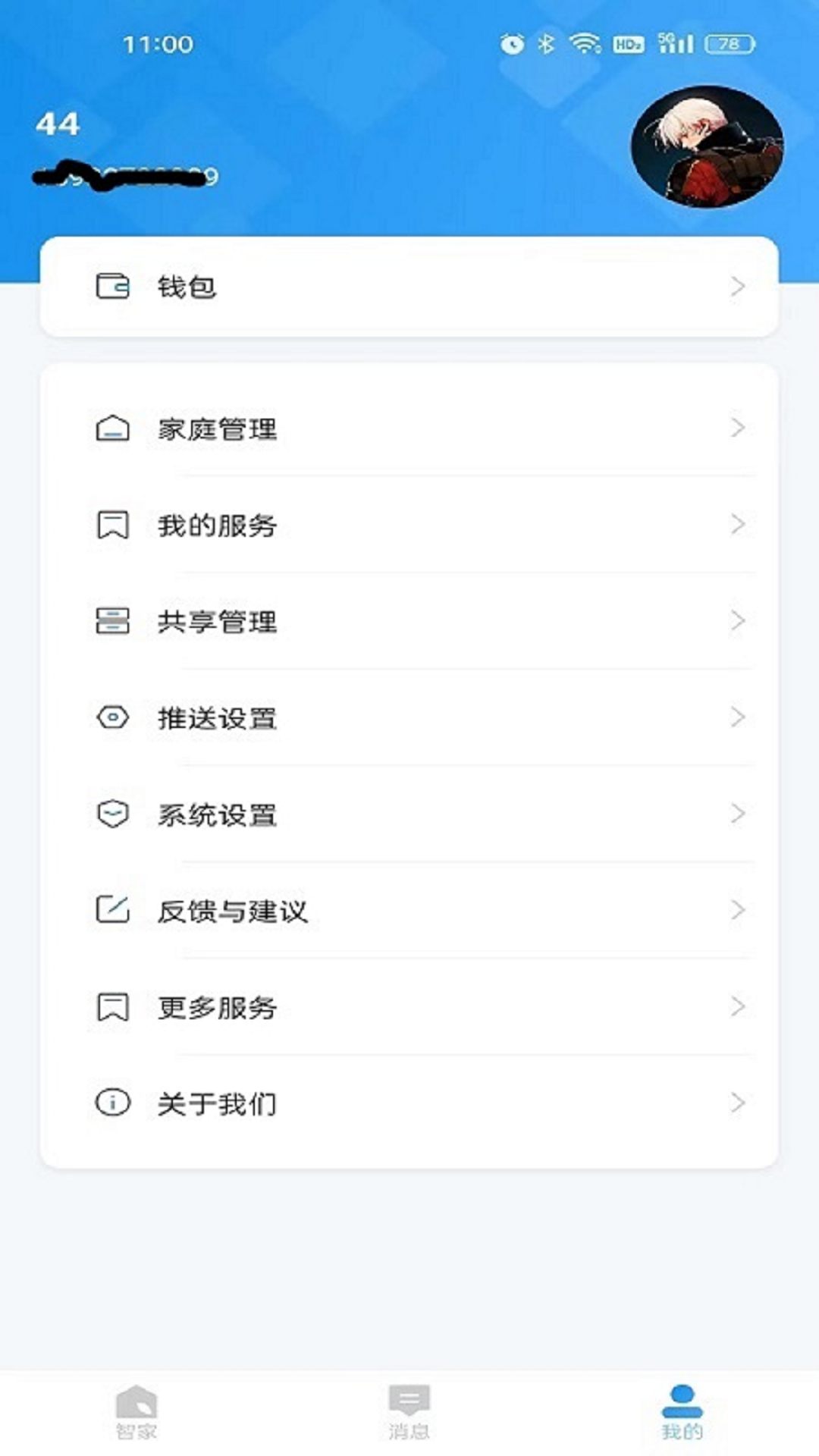
Task: Tap the info icon for 关于我们
Action: [x=112, y=1103]
